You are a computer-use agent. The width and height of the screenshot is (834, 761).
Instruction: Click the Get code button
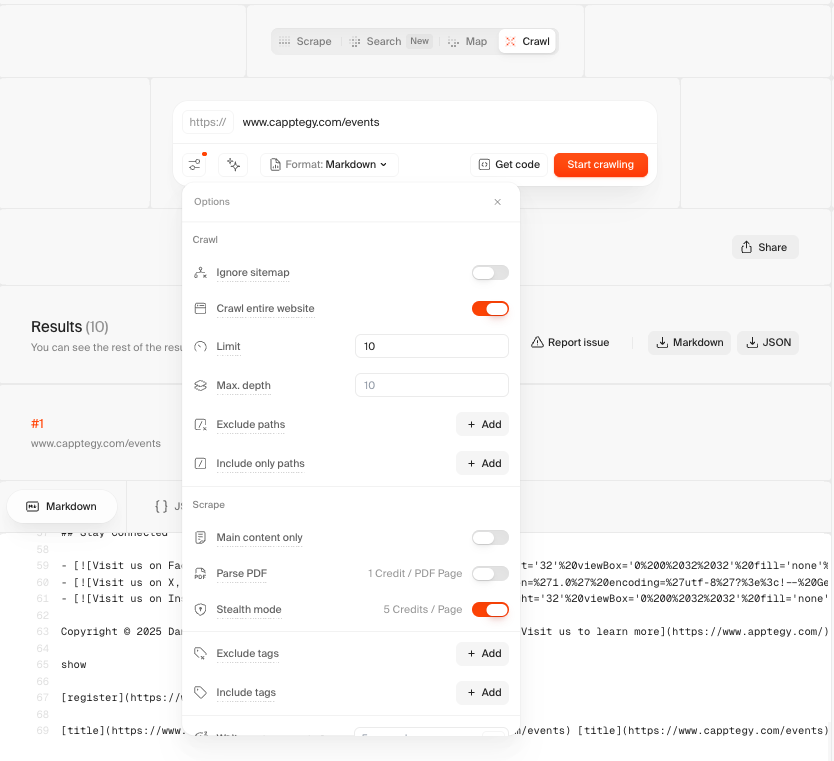click(509, 164)
